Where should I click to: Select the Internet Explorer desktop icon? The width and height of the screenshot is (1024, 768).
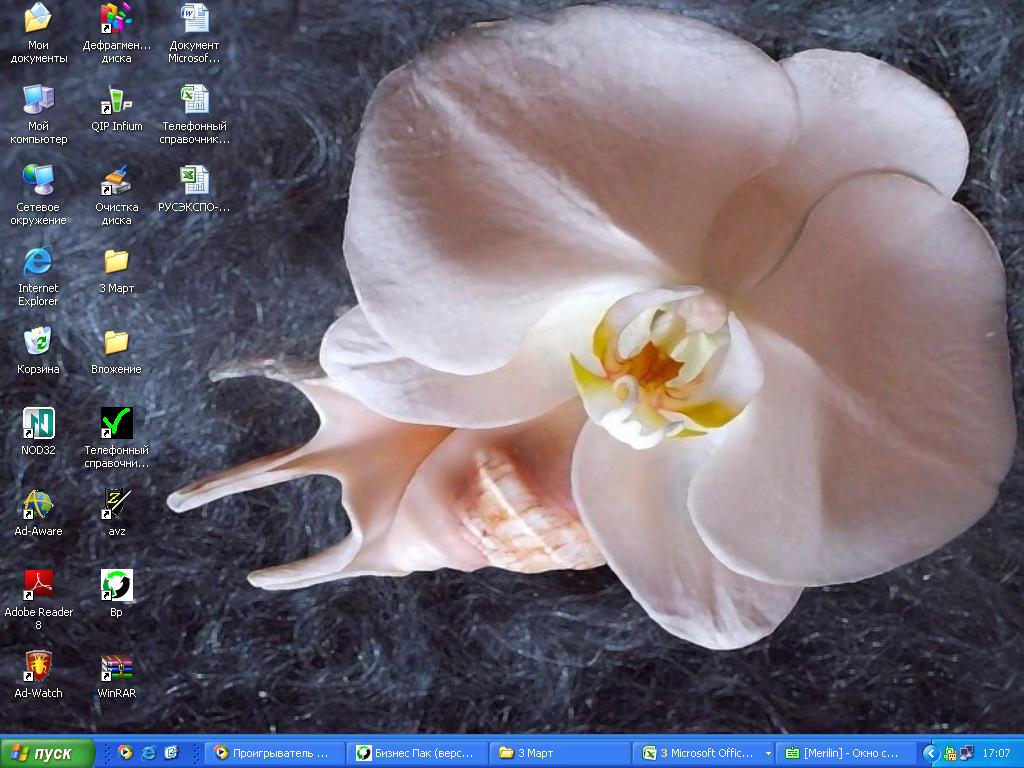pos(38,262)
